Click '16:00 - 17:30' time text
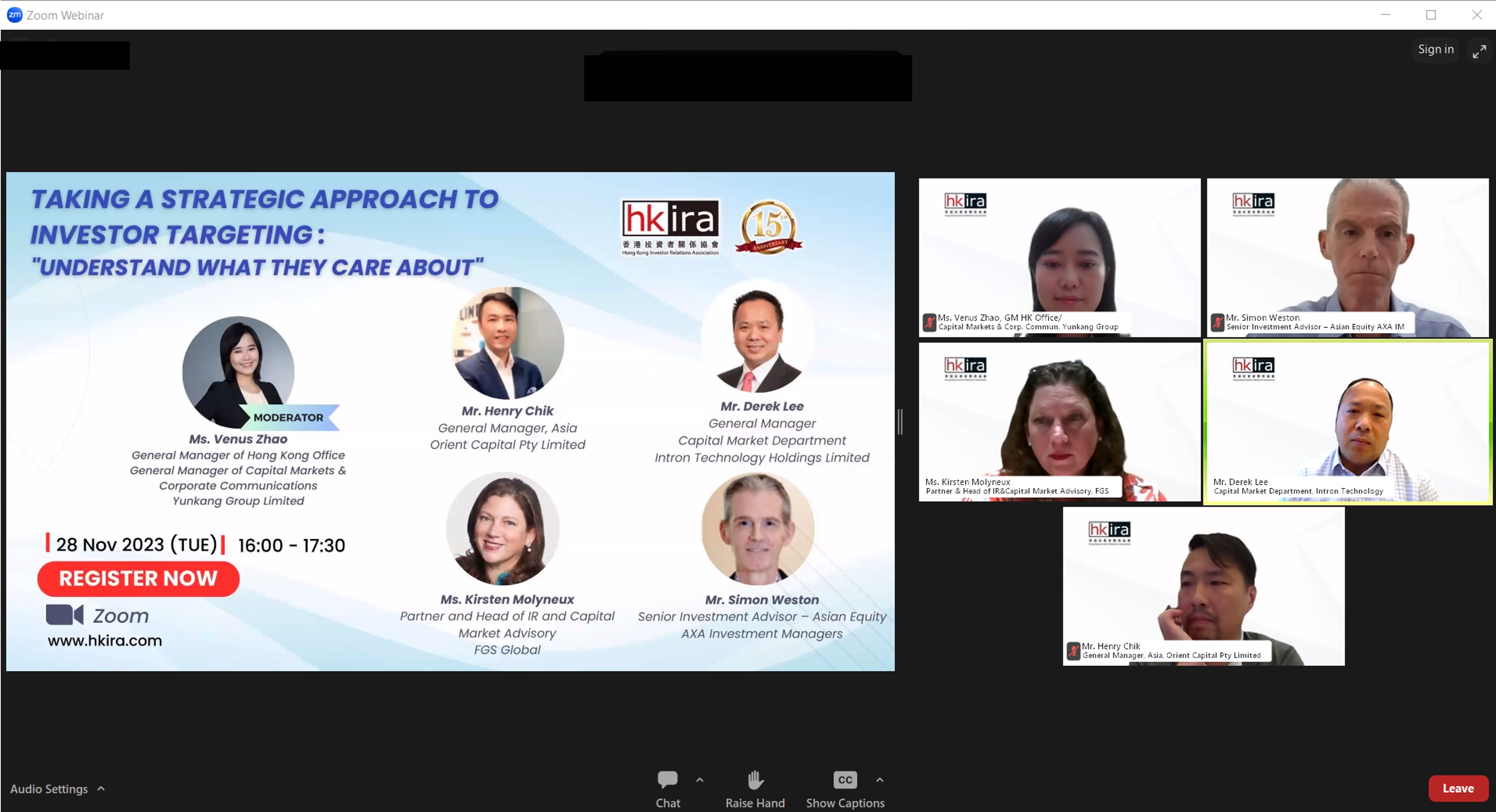1496x812 pixels. click(x=292, y=545)
